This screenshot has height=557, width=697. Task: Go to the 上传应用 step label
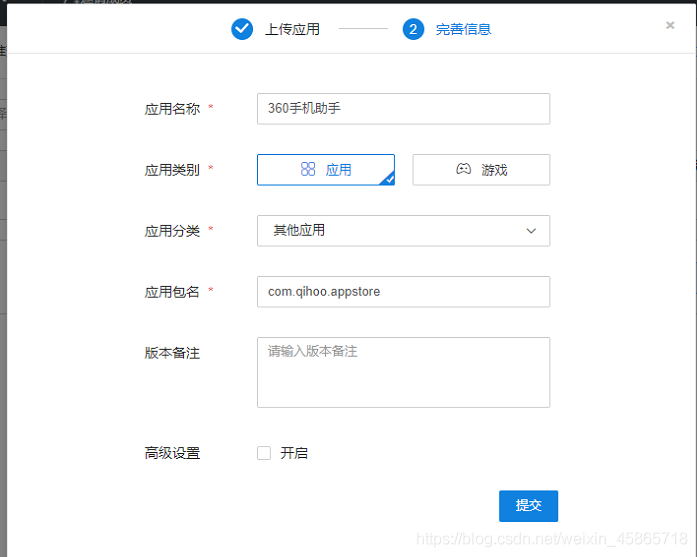292,29
